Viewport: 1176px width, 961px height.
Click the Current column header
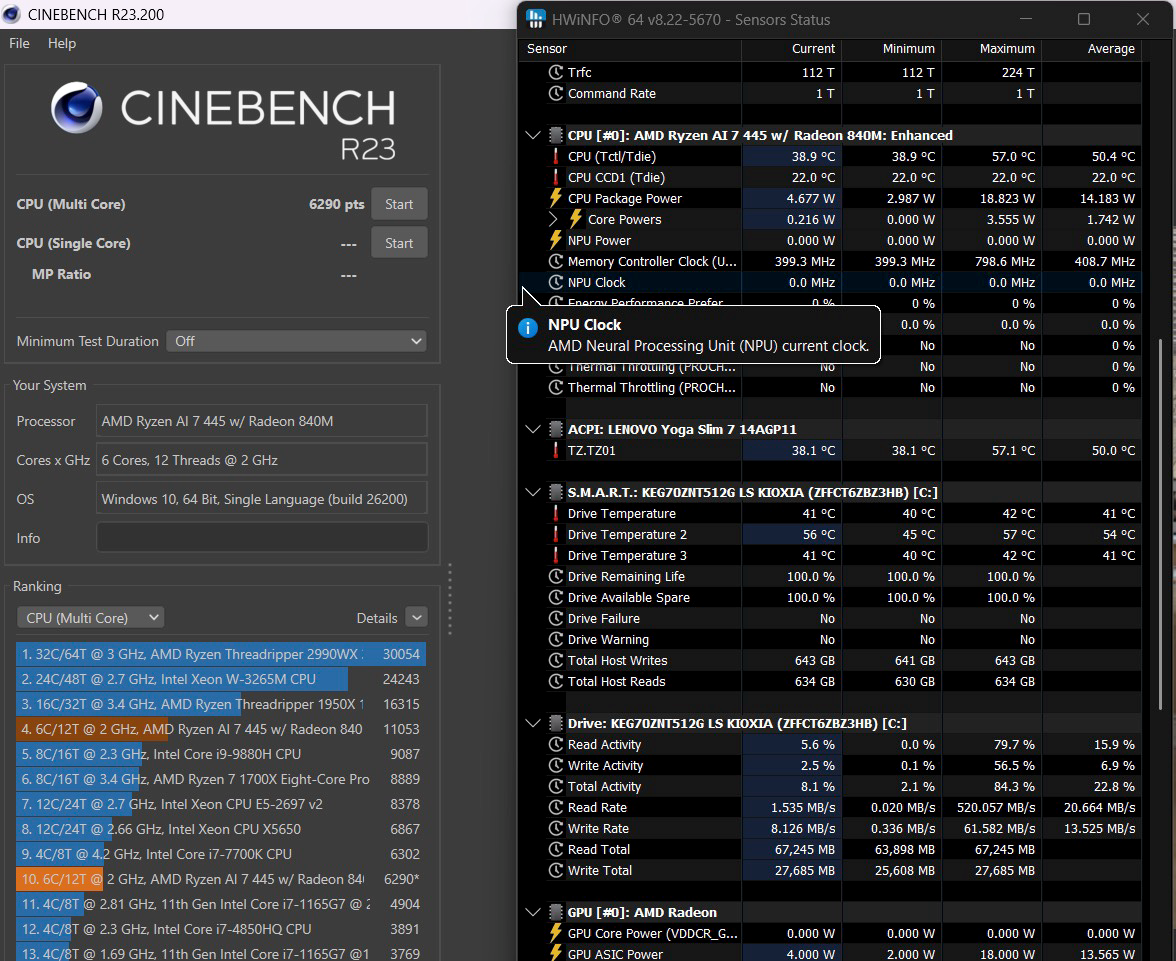click(791, 49)
